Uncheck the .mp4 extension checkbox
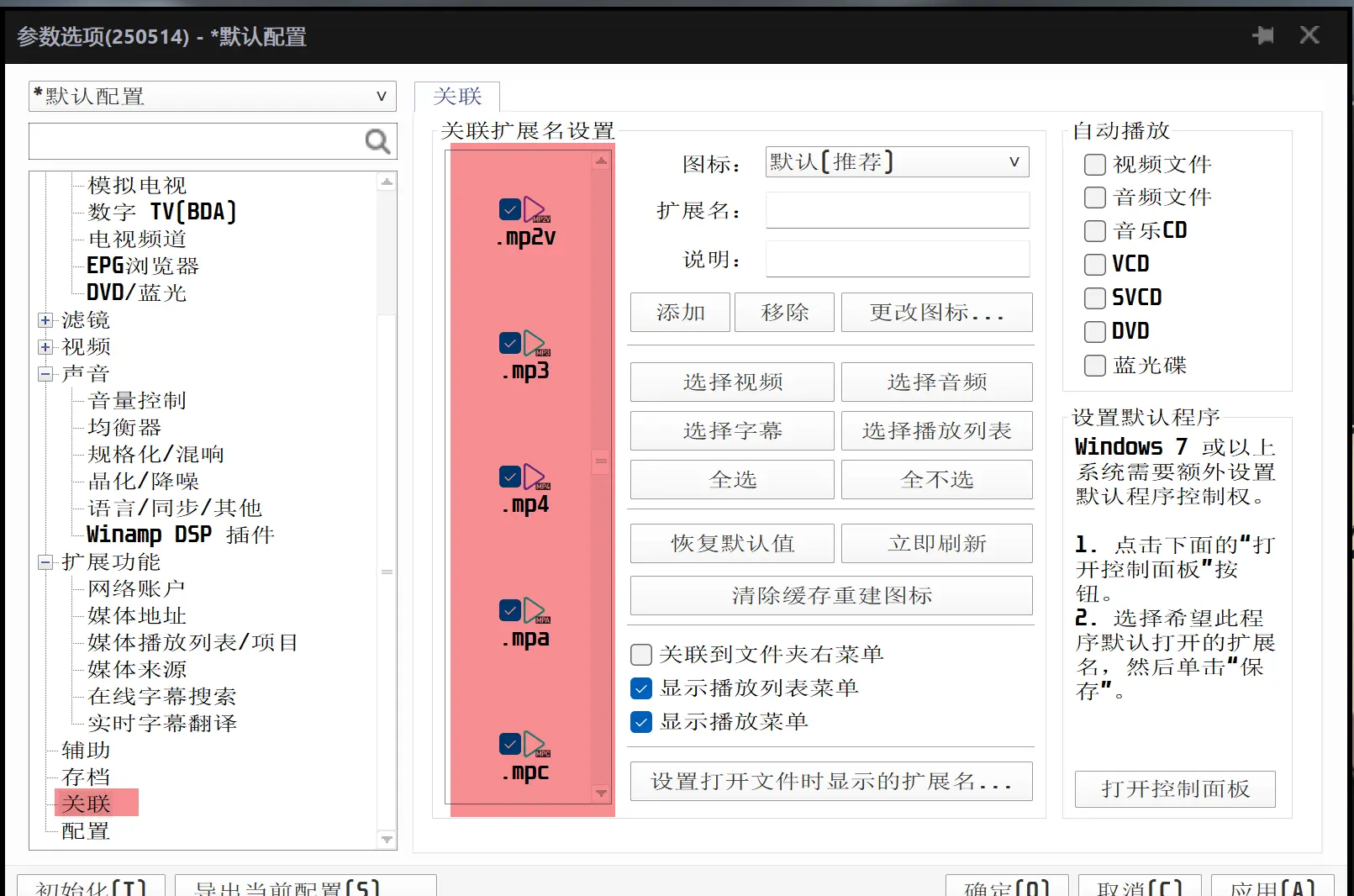Screen dimensions: 1354x896 pos(510,476)
